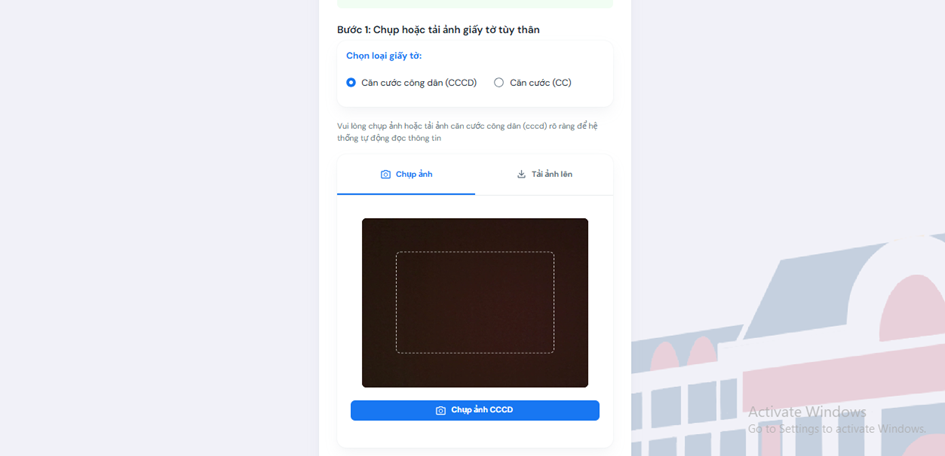The width and height of the screenshot is (945, 456).
Task: Click the download icon beside Tải ảnh lên
Action: [x=521, y=175]
